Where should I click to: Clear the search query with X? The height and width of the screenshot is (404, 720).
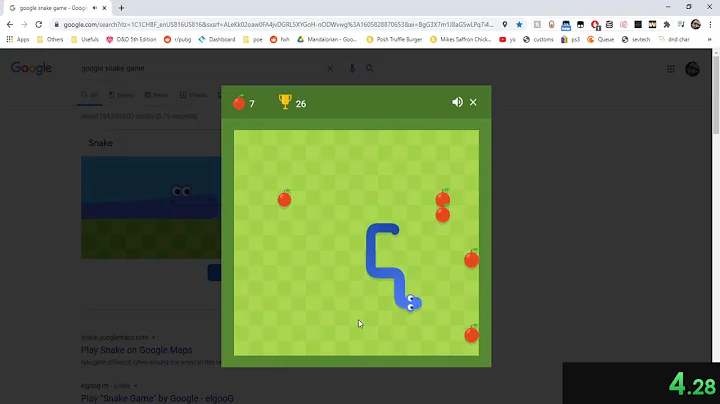(330, 68)
